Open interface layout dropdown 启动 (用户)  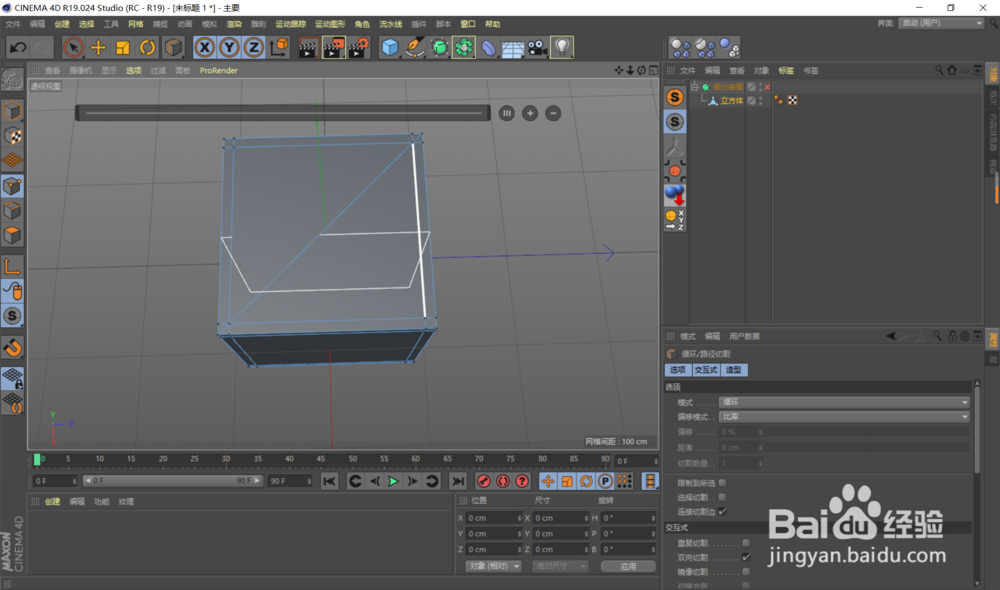[x=941, y=23]
